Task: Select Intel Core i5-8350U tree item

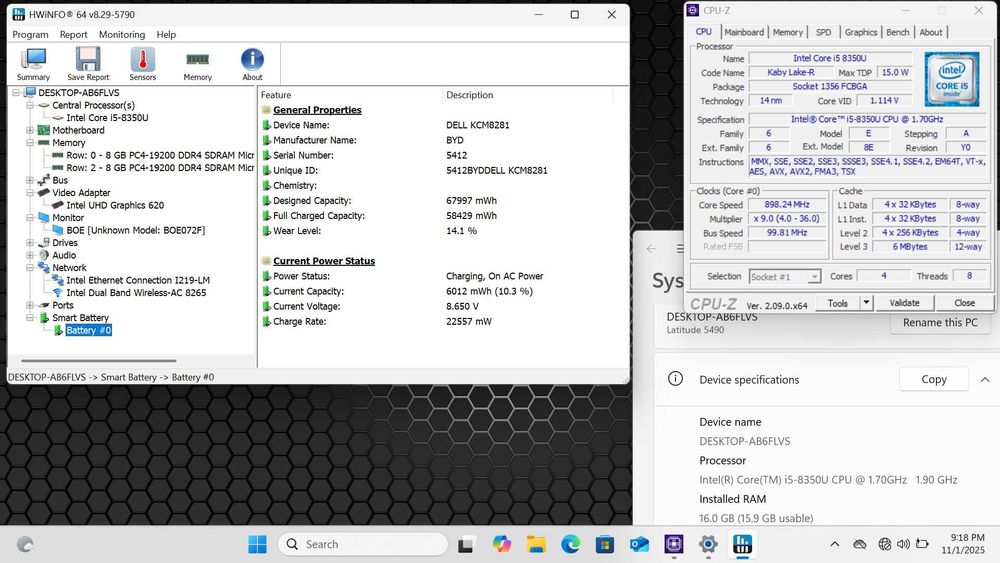Action: (107, 118)
